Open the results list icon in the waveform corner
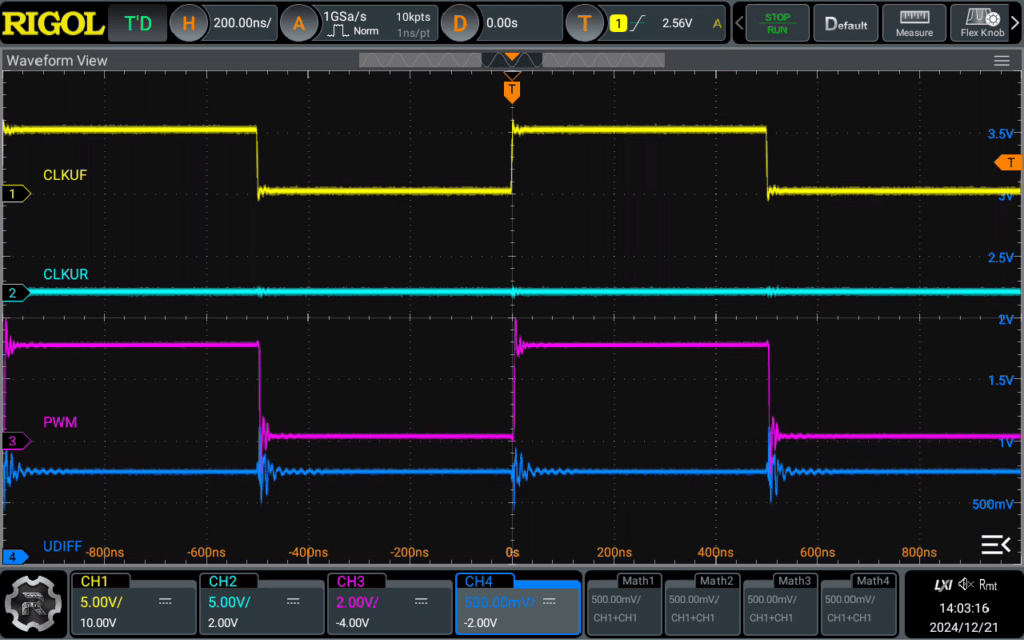Image resolution: width=1024 pixels, height=643 pixels. 995,544
